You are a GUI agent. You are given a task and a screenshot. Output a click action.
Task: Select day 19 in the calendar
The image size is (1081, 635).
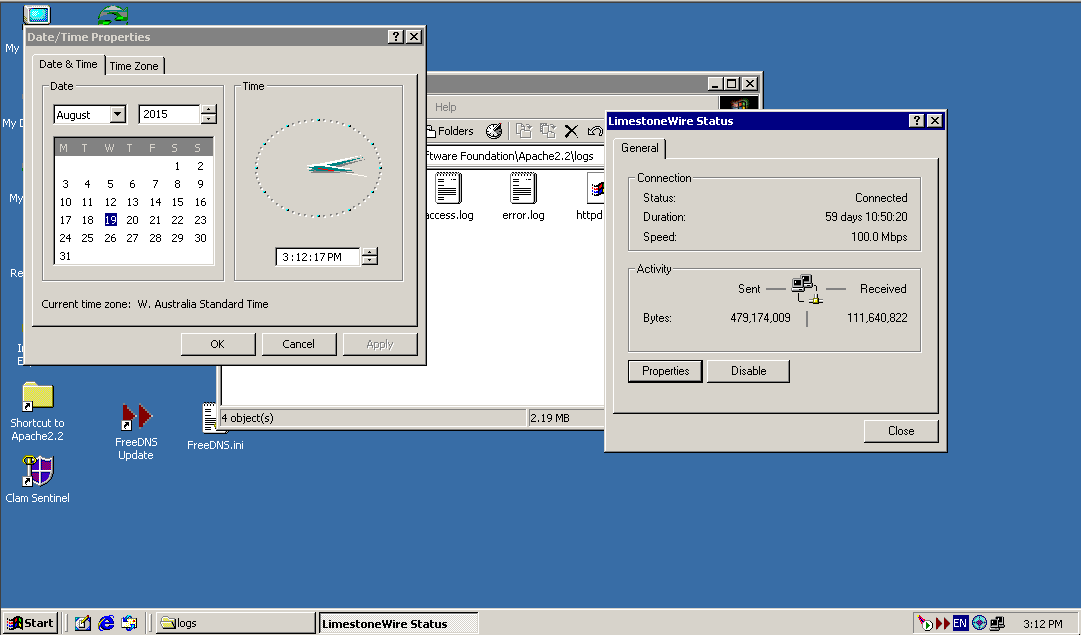[x=110, y=220]
